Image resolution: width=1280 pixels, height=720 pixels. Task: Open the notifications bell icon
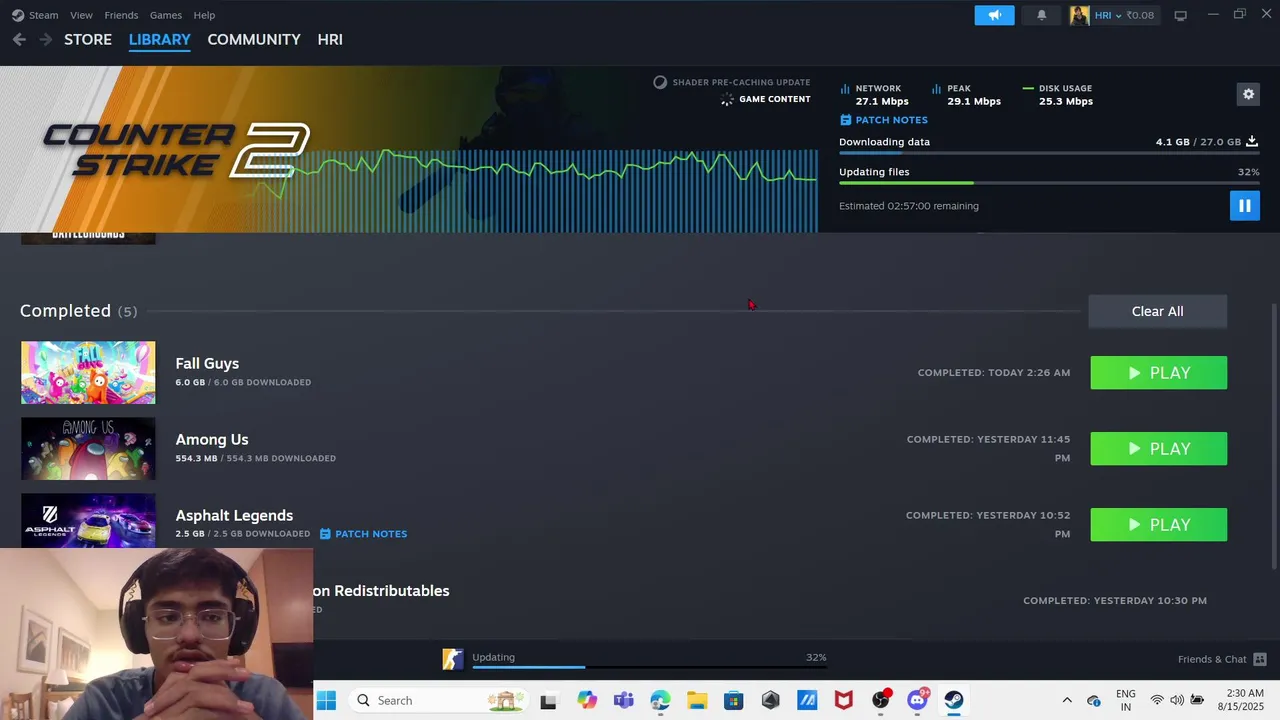point(1041,15)
